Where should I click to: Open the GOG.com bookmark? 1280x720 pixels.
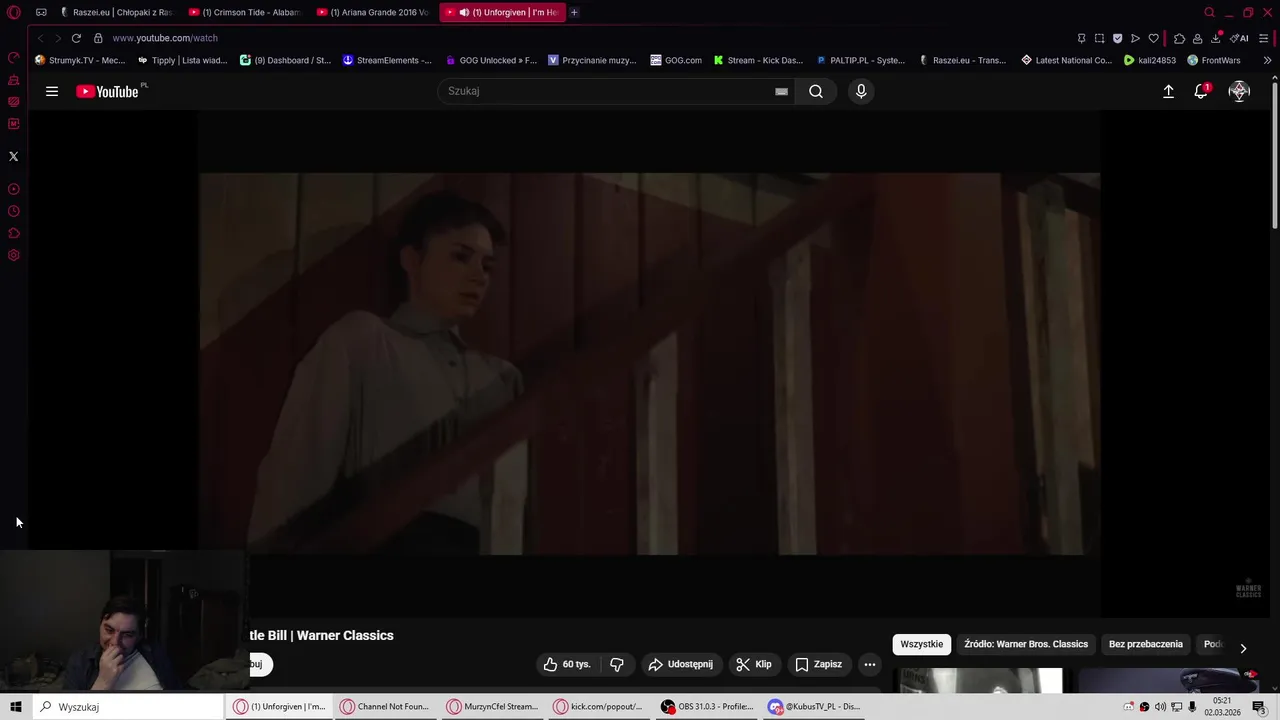tap(676, 60)
